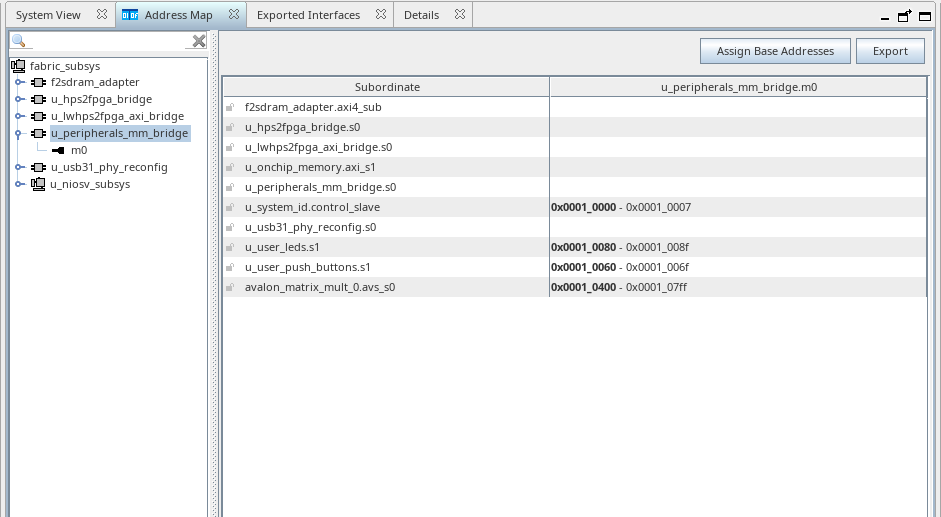The width and height of the screenshot is (941, 517).
Task: Click avalon_matrix_mult_0.avs_s0 subordinate name
Action: point(320,287)
